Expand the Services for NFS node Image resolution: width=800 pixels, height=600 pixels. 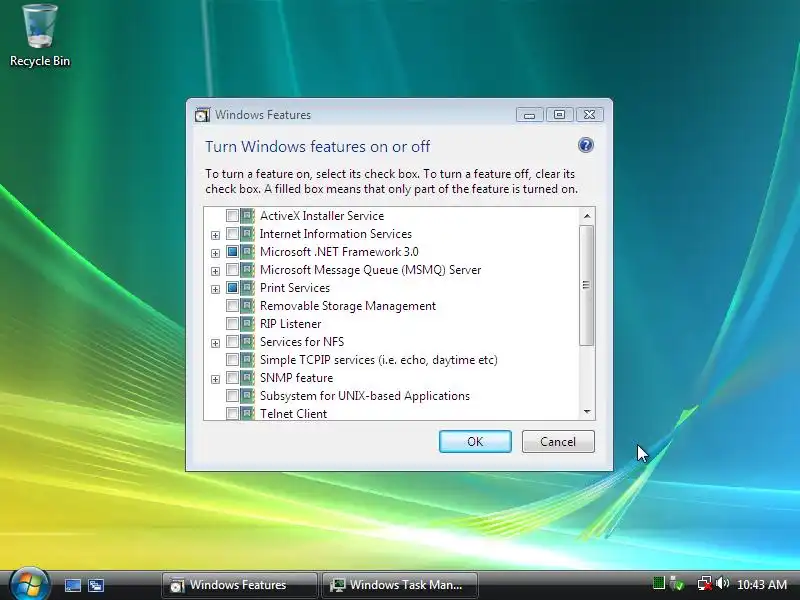(x=215, y=343)
